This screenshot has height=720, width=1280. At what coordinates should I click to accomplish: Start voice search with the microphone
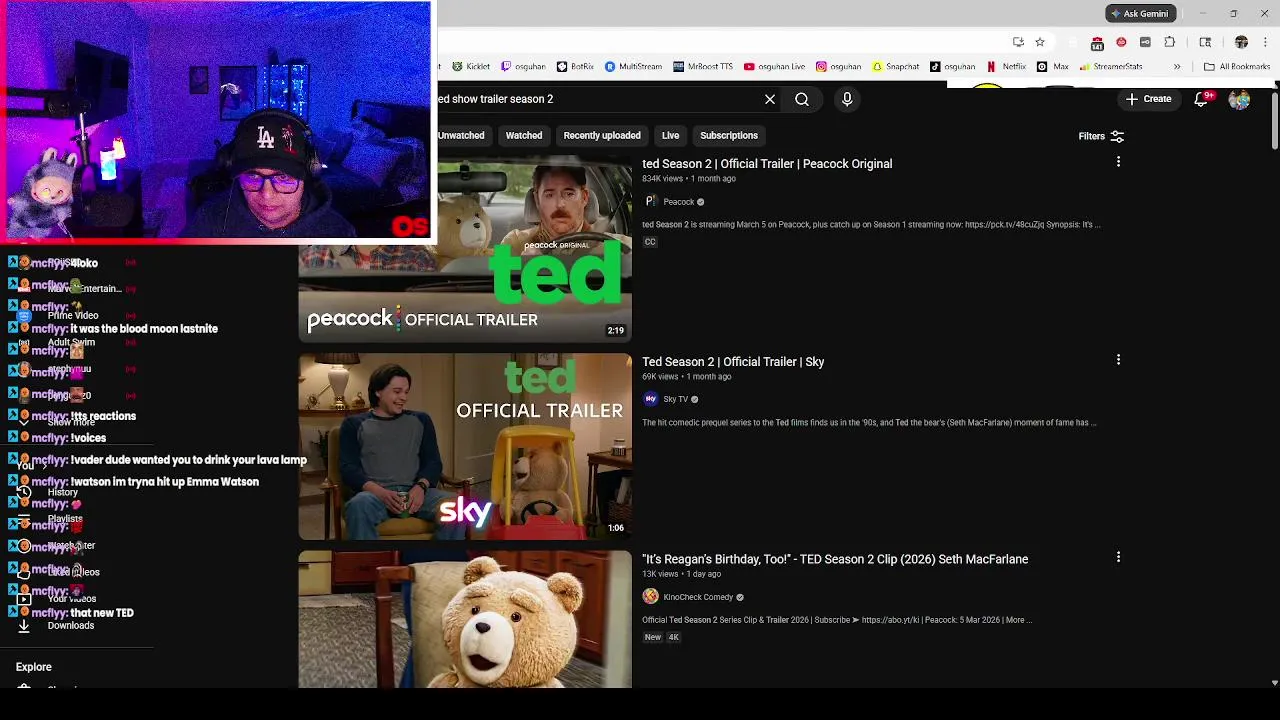coord(847,99)
